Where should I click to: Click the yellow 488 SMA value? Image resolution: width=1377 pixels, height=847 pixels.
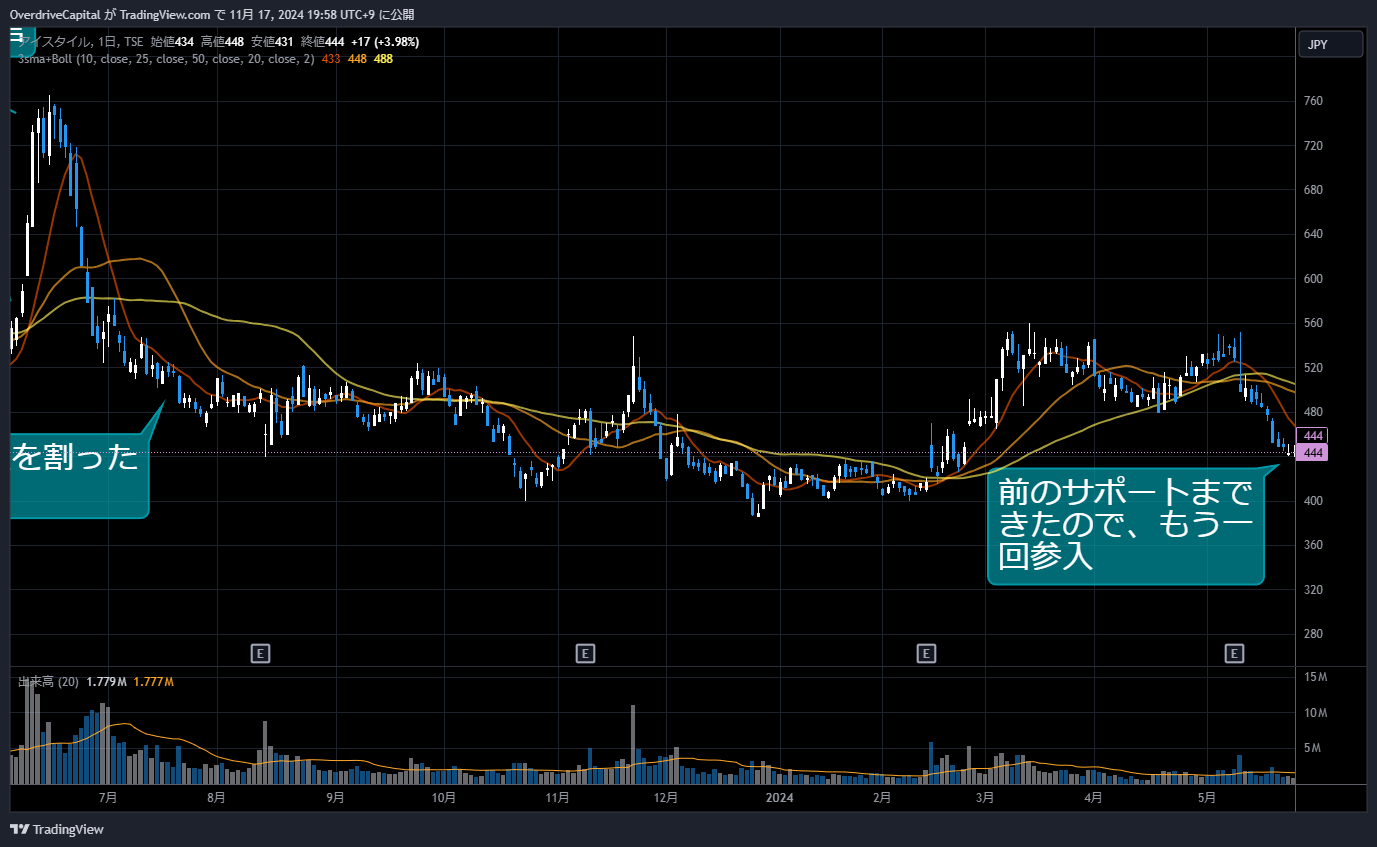coord(383,59)
